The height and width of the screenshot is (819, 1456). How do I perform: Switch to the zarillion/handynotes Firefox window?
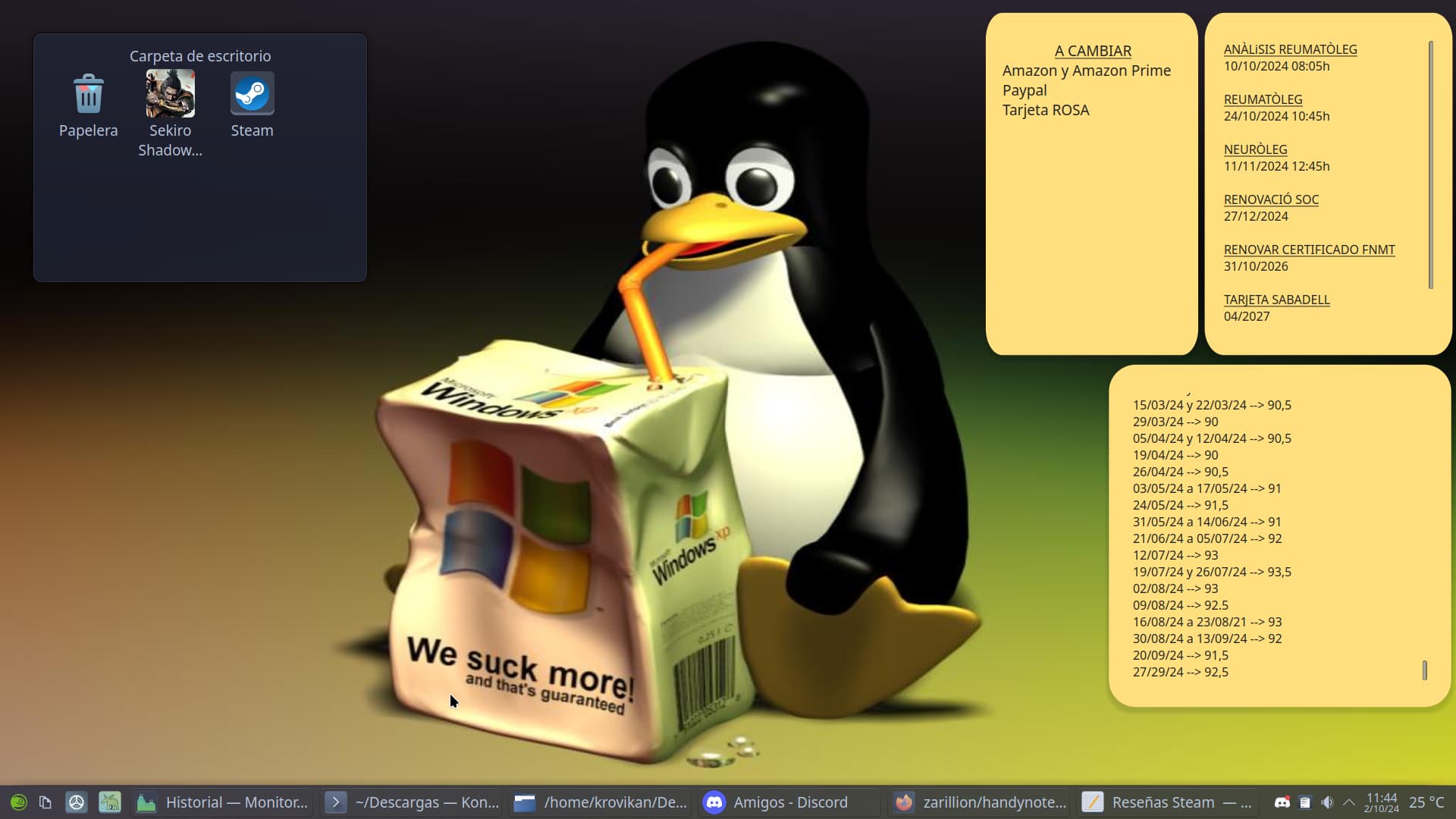click(979, 802)
